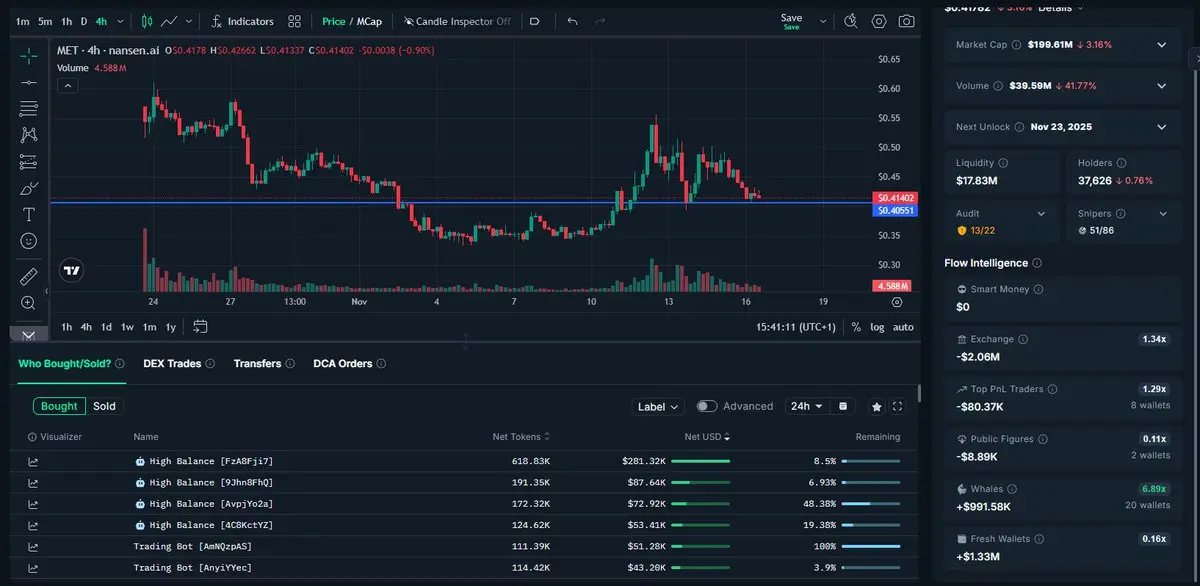
Task: Take a chart snapshot with camera icon
Action: [x=906, y=21]
